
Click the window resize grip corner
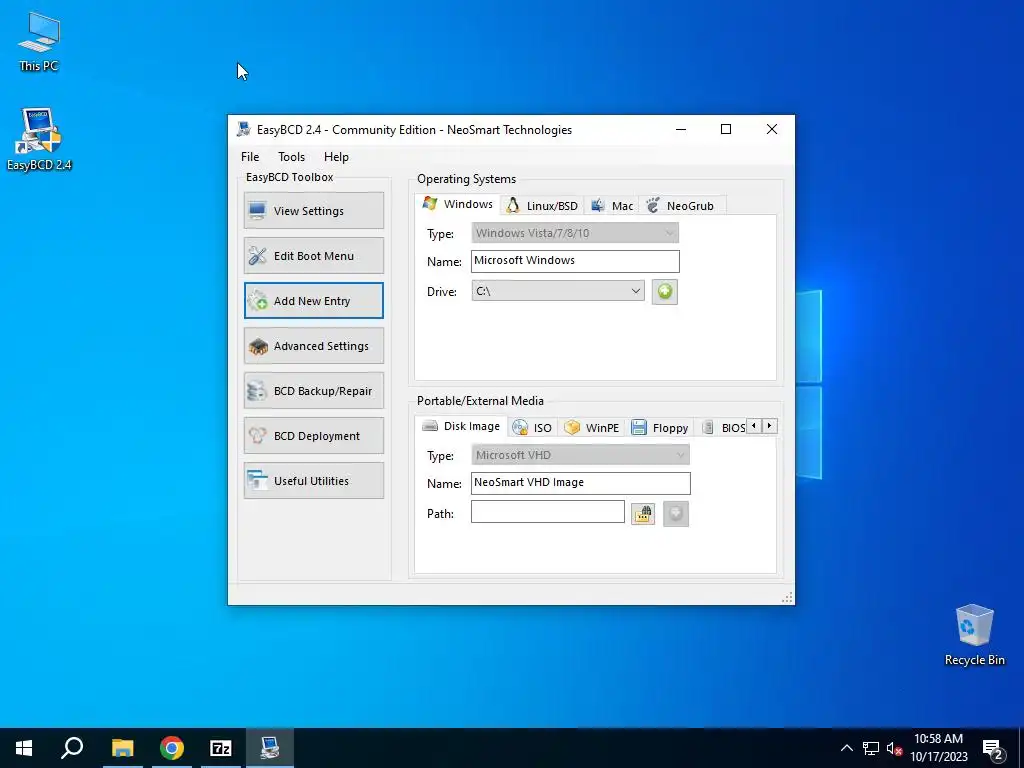coord(787,598)
